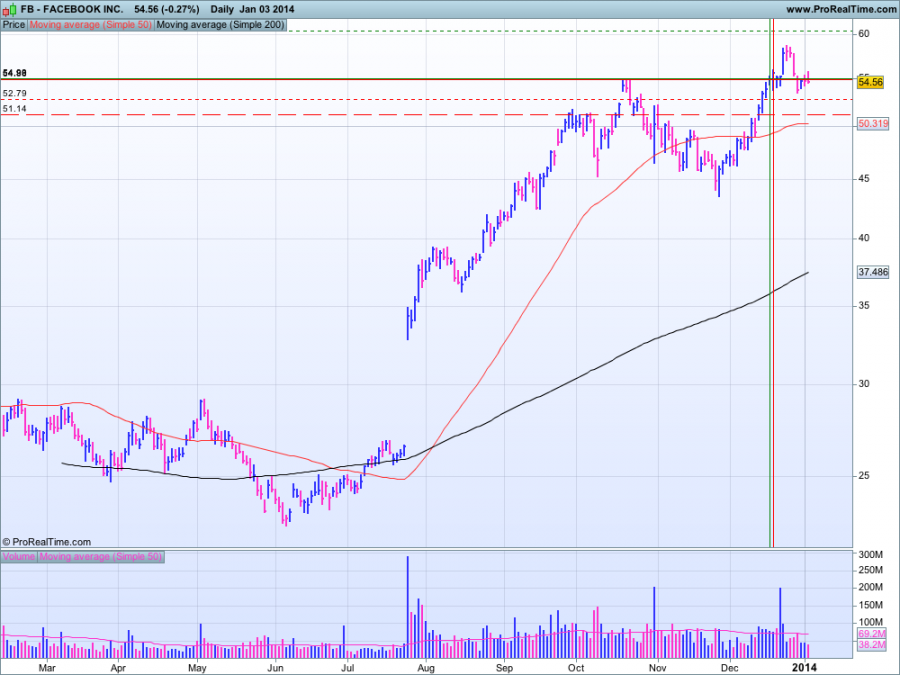Viewport: 900px width, 675px height.
Task: Click the Jan 03 2014 date
Action: 267,9
